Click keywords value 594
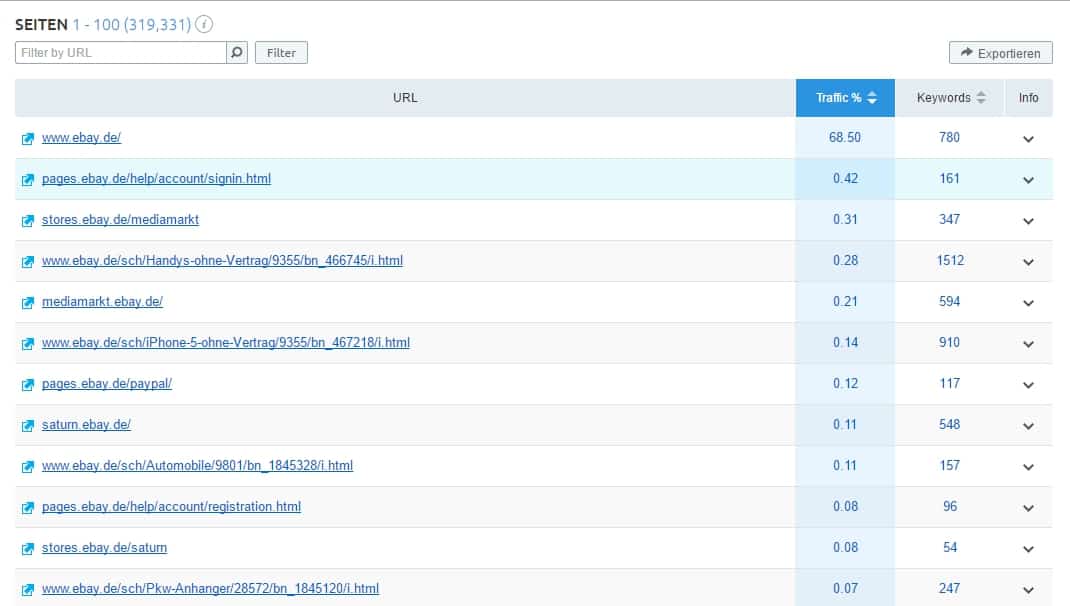The height and width of the screenshot is (606, 1070). pyautogui.click(x=949, y=301)
